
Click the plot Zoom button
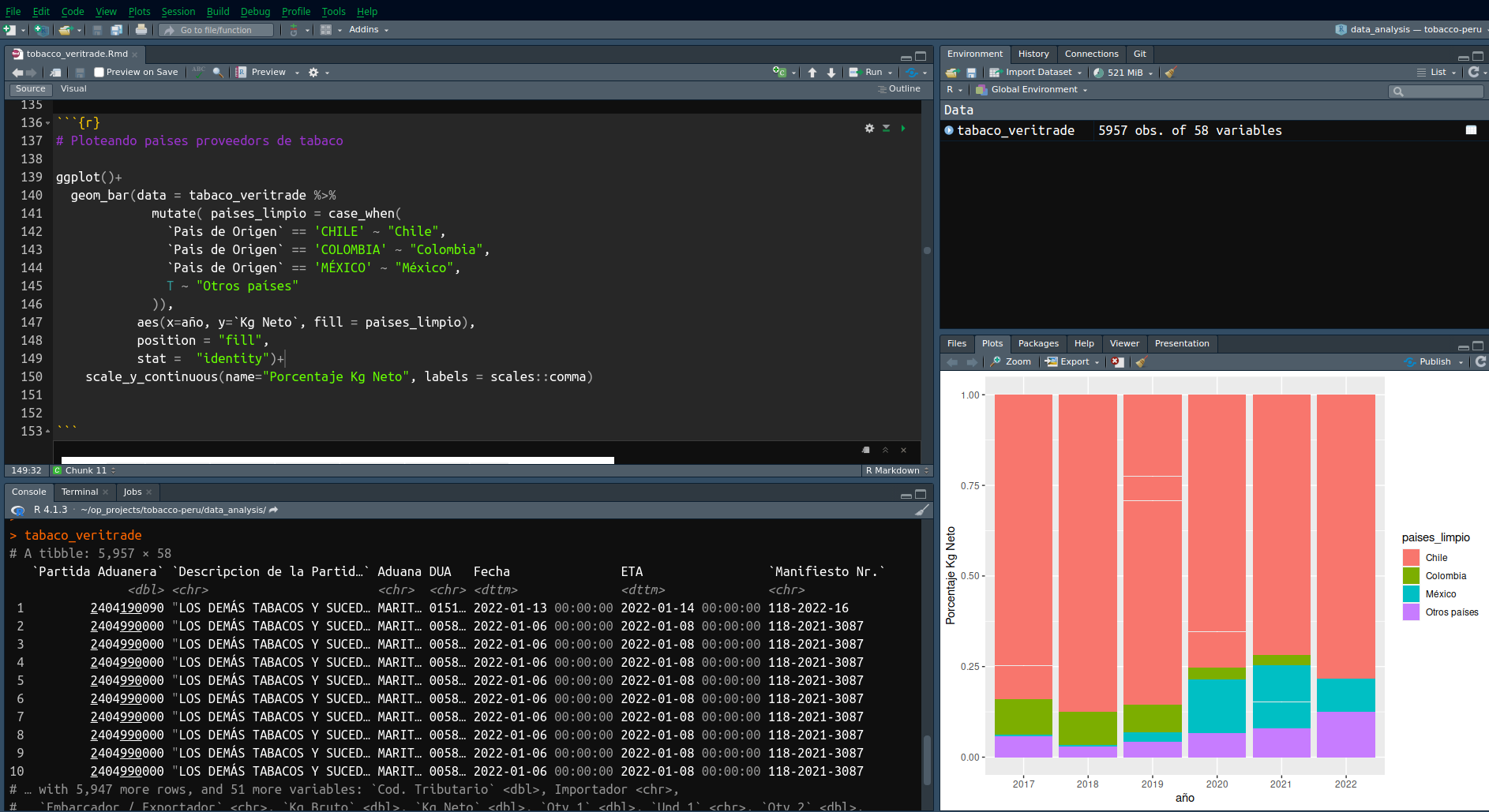[x=1011, y=362]
